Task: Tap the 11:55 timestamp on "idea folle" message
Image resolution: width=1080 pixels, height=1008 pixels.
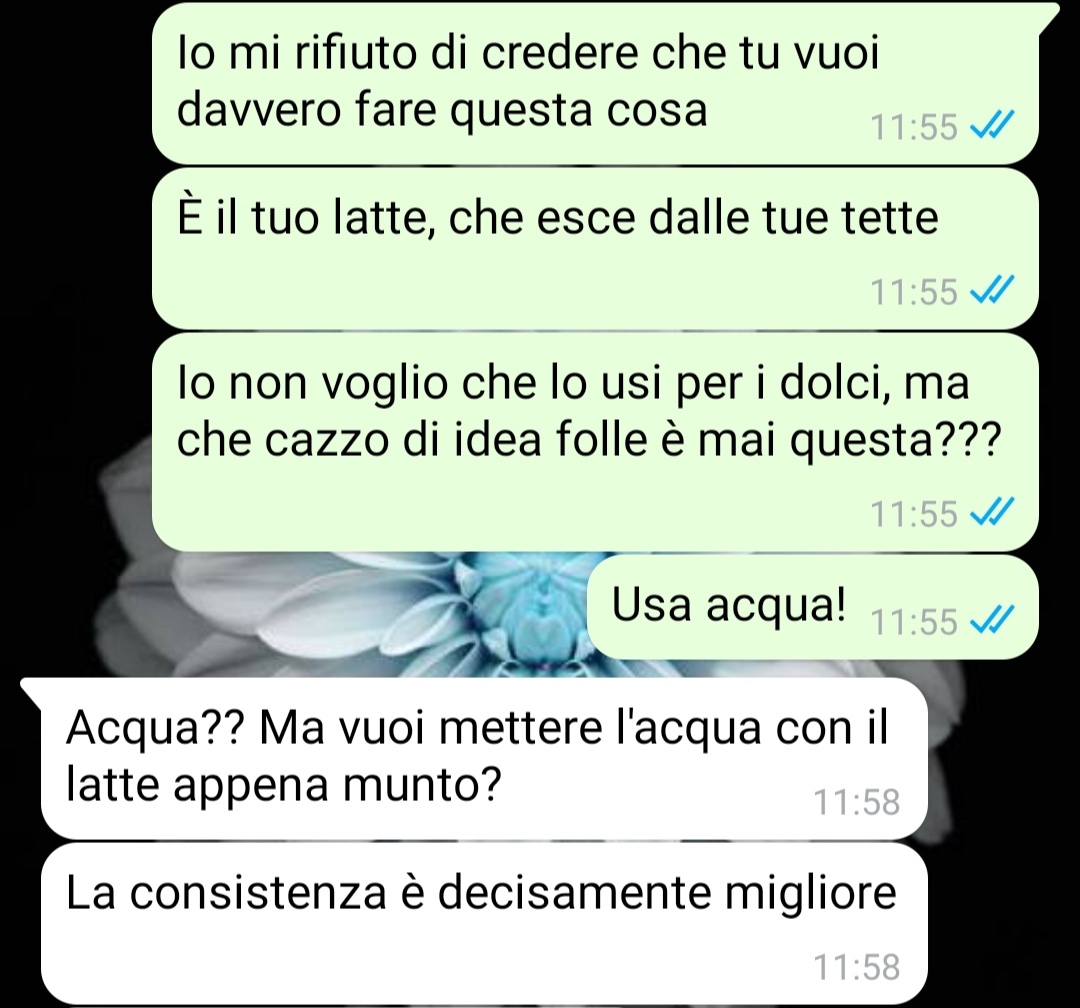Action: [914, 513]
